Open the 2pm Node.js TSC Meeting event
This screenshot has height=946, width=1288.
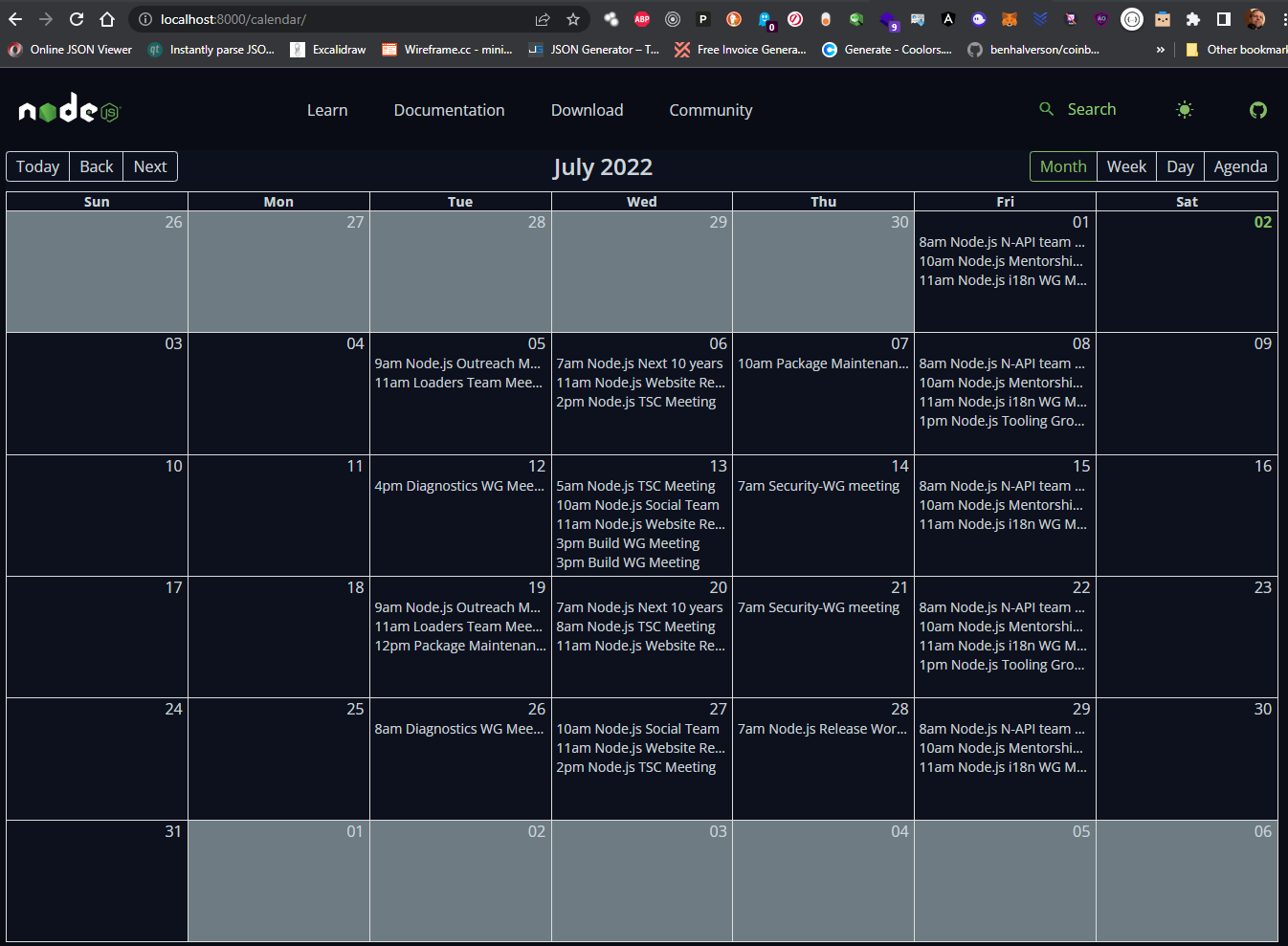pyautogui.click(x=636, y=401)
